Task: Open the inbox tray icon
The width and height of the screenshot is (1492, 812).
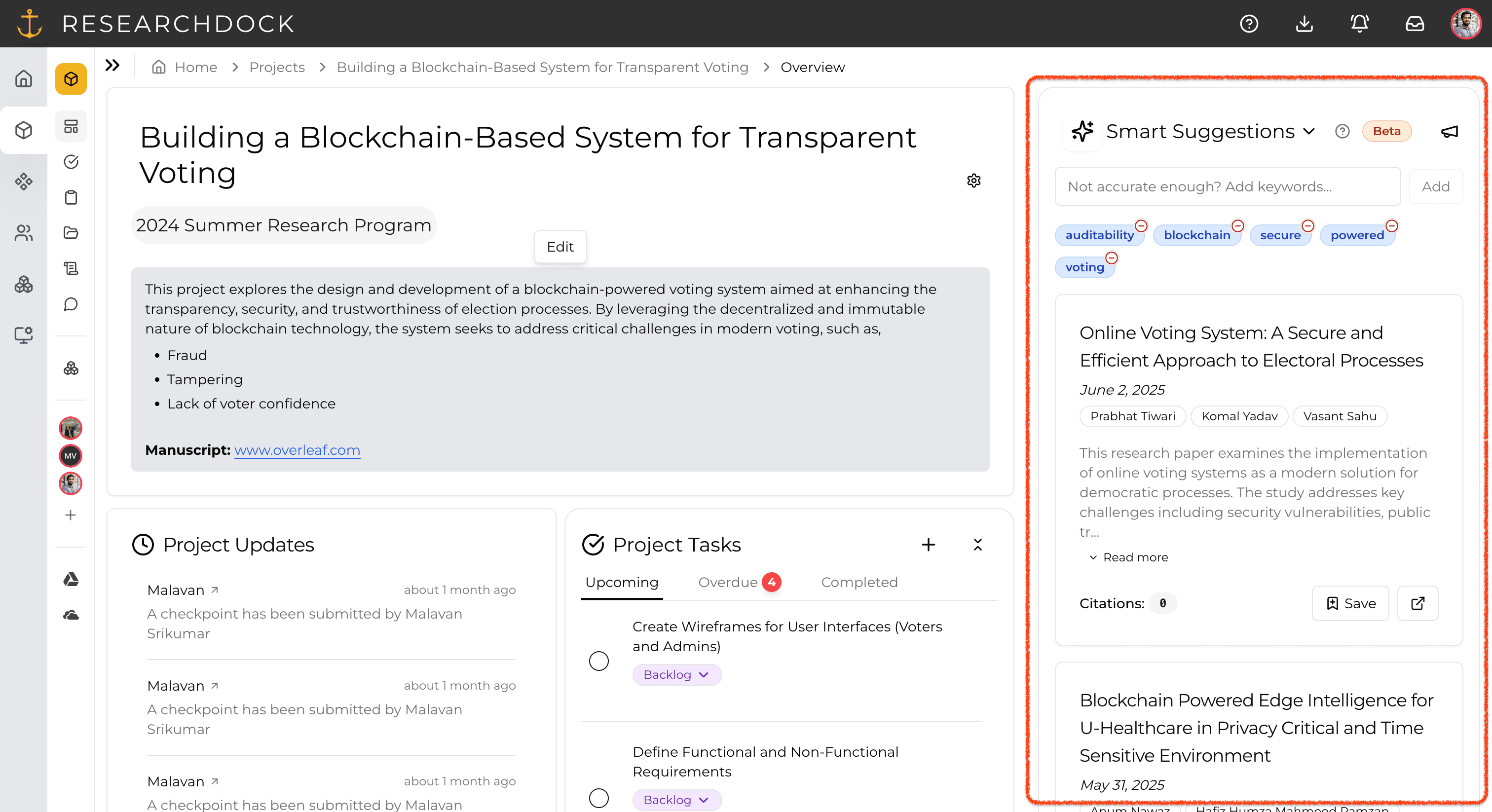Action: (x=1415, y=24)
